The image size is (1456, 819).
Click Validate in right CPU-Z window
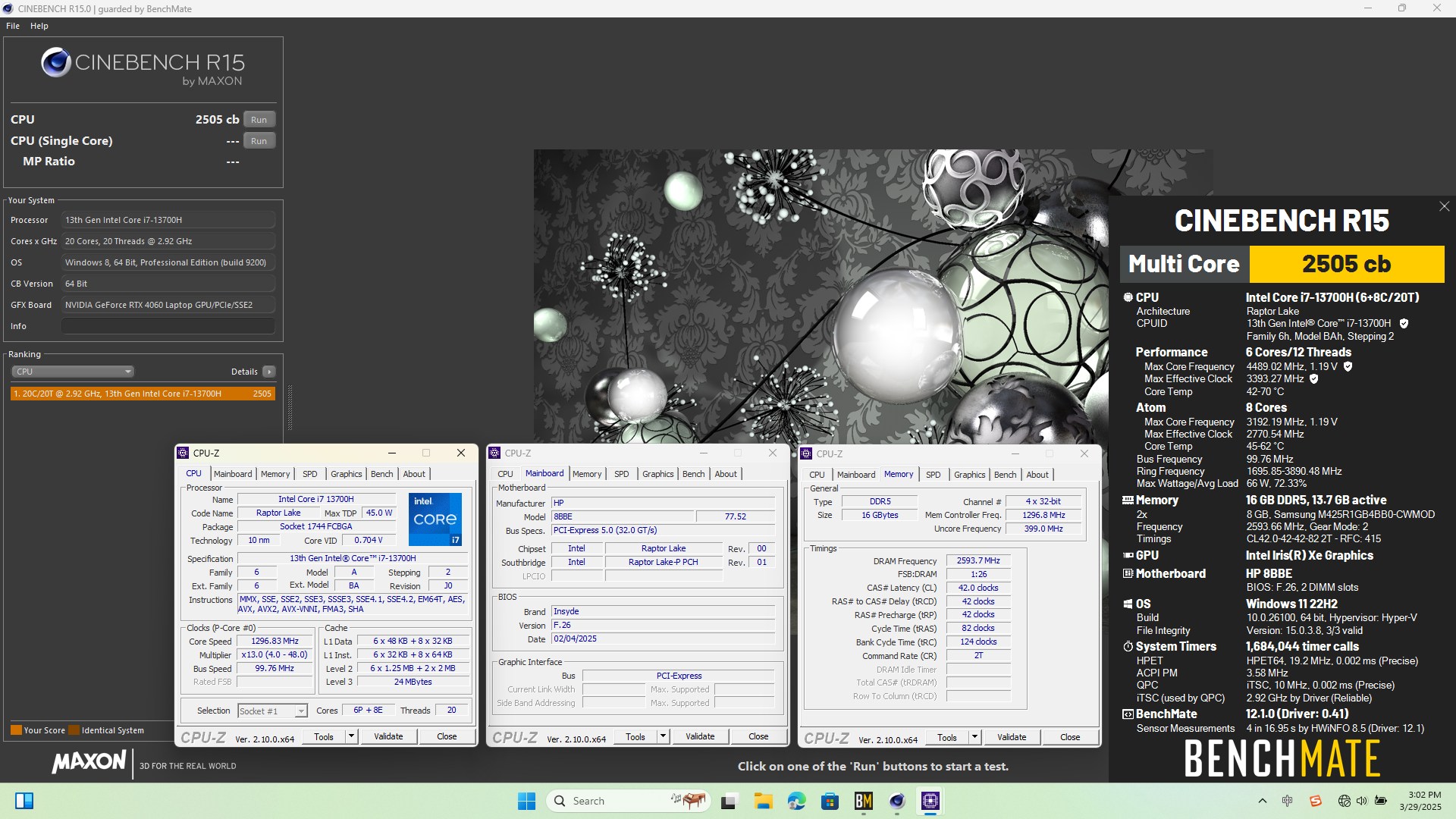[x=1012, y=737]
